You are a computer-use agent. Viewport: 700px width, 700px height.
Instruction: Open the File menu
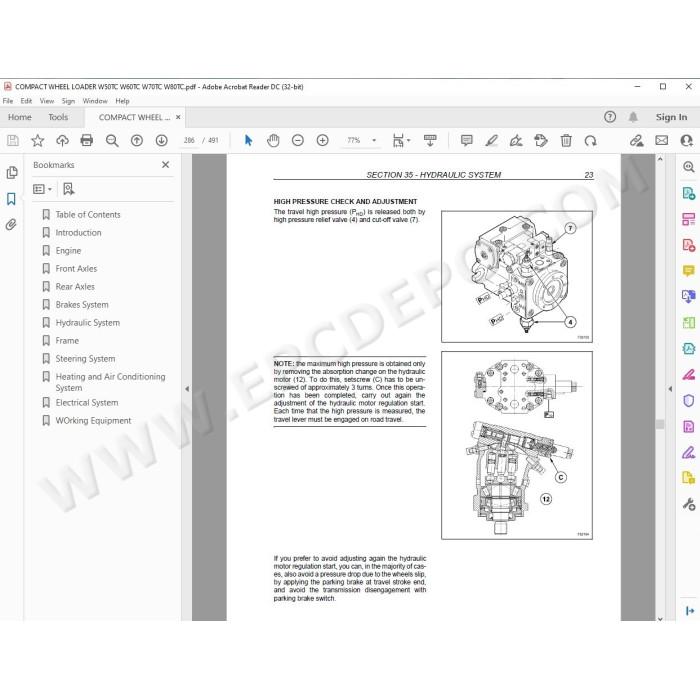(8, 101)
